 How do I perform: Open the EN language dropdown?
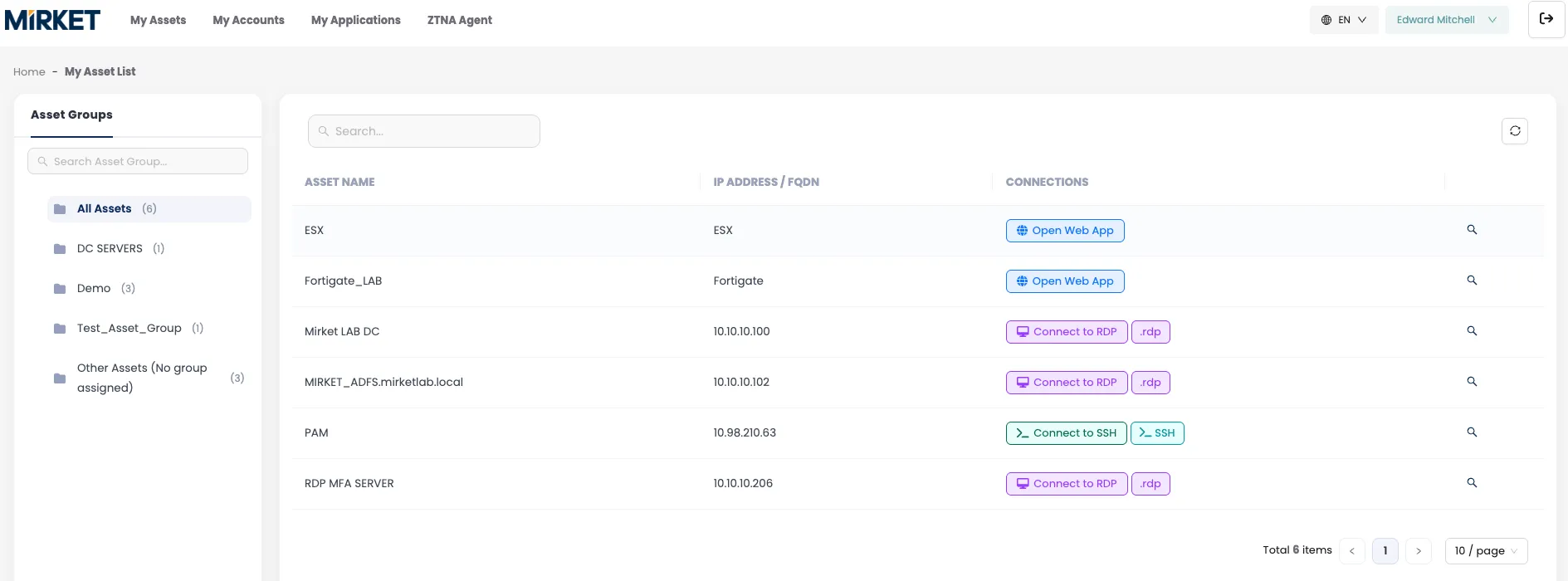[x=1344, y=20]
